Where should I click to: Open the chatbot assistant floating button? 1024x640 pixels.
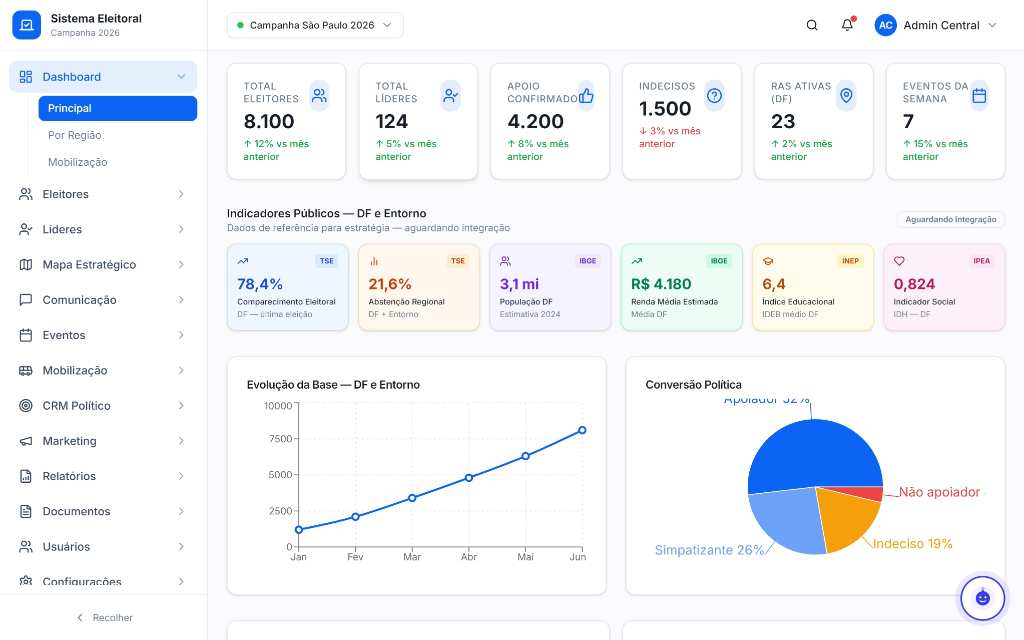(x=982, y=597)
